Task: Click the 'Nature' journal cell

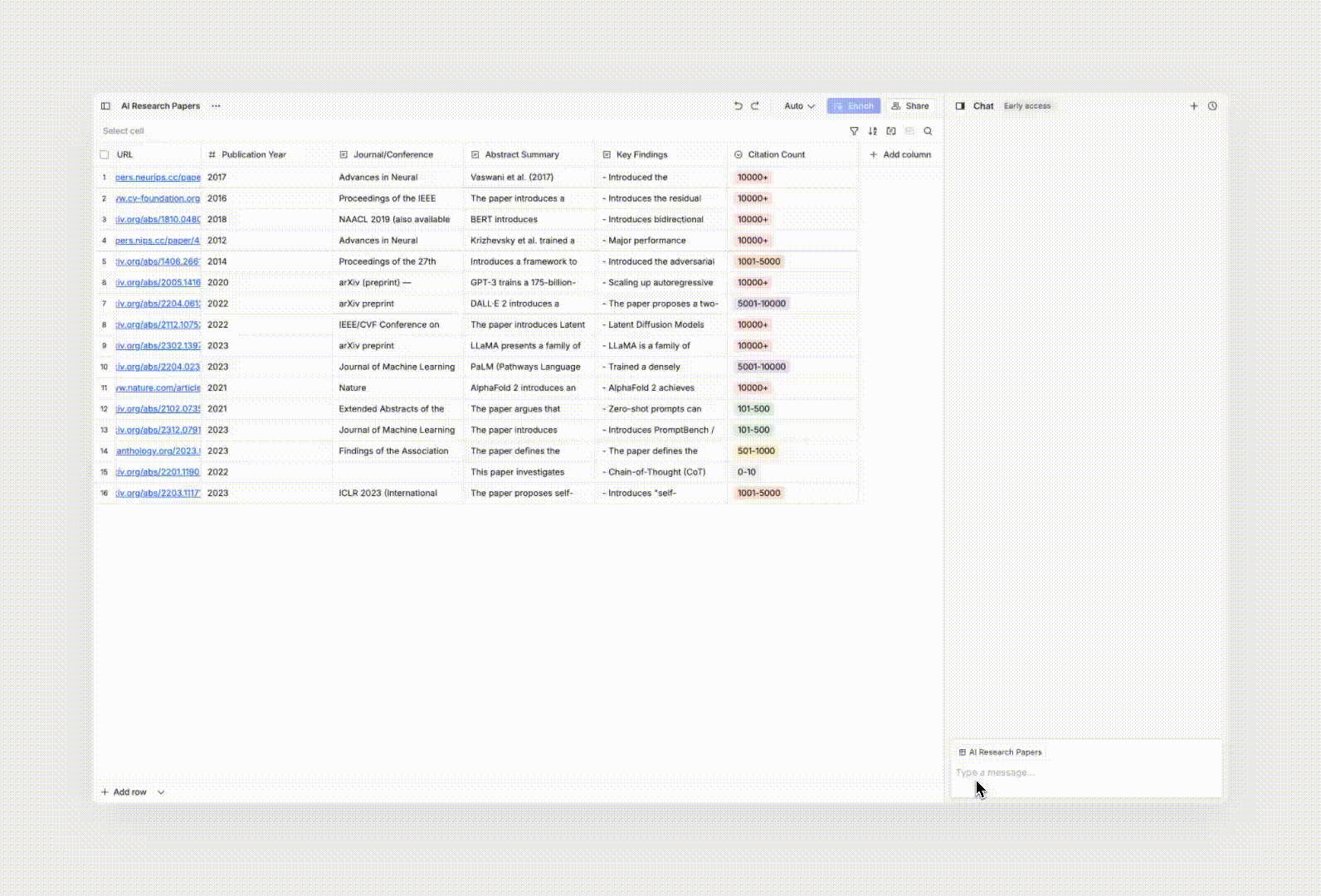Action: click(x=398, y=388)
